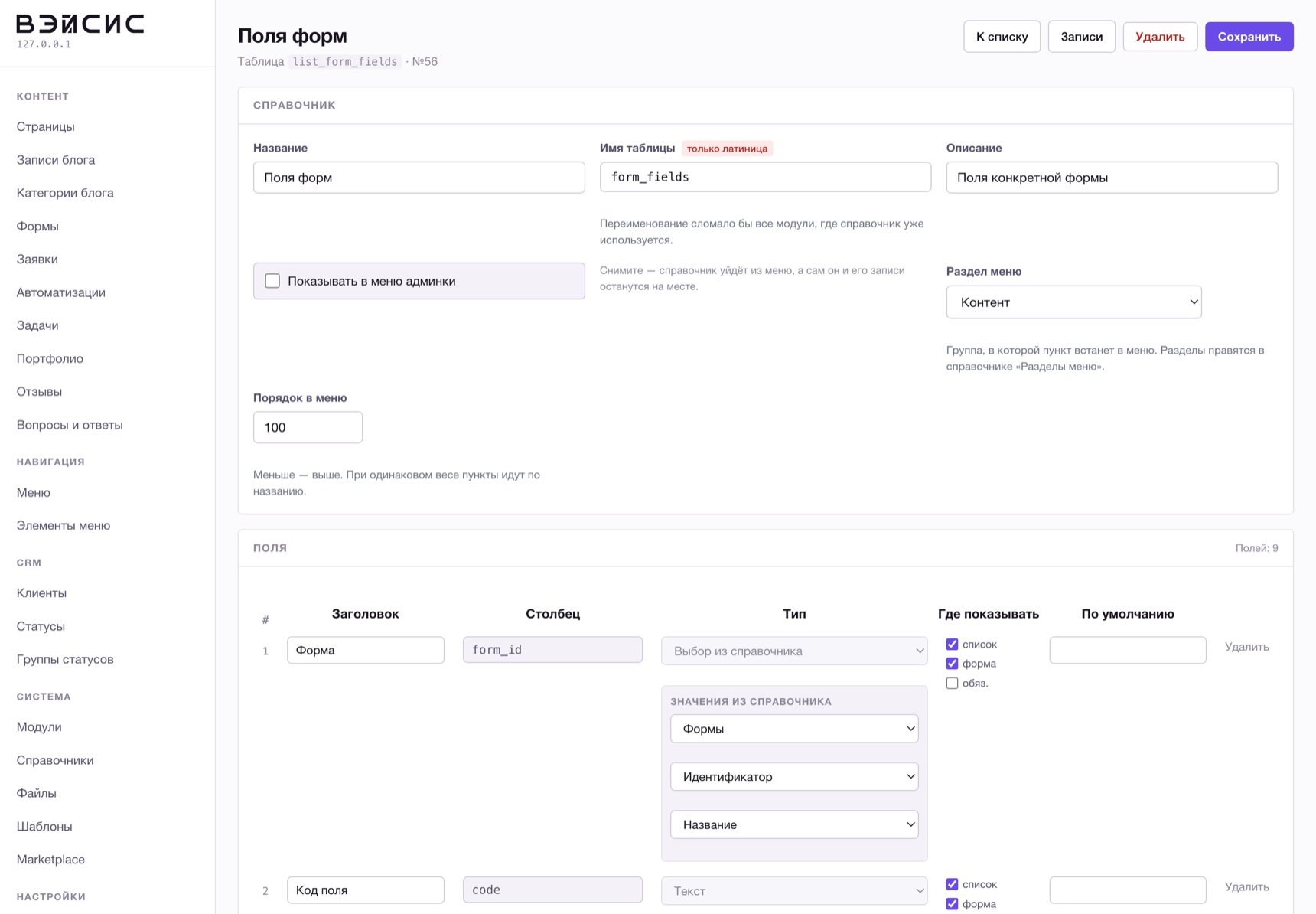1316x914 pixels.
Task: Click the 'list_form_fields' table name tag
Action: pos(345,62)
